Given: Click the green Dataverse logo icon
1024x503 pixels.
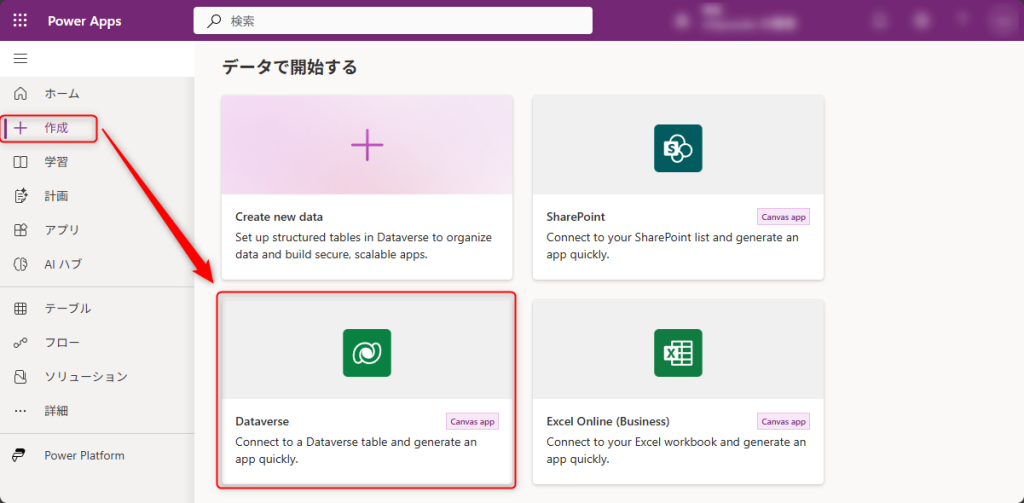Looking at the screenshot, I should [367, 353].
